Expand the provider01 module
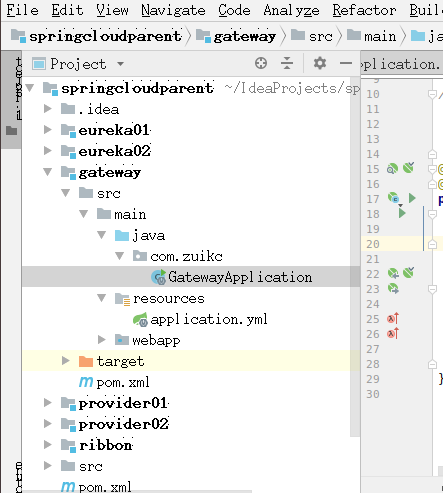Image resolution: width=443 pixels, height=493 pixels. point(48,403)
